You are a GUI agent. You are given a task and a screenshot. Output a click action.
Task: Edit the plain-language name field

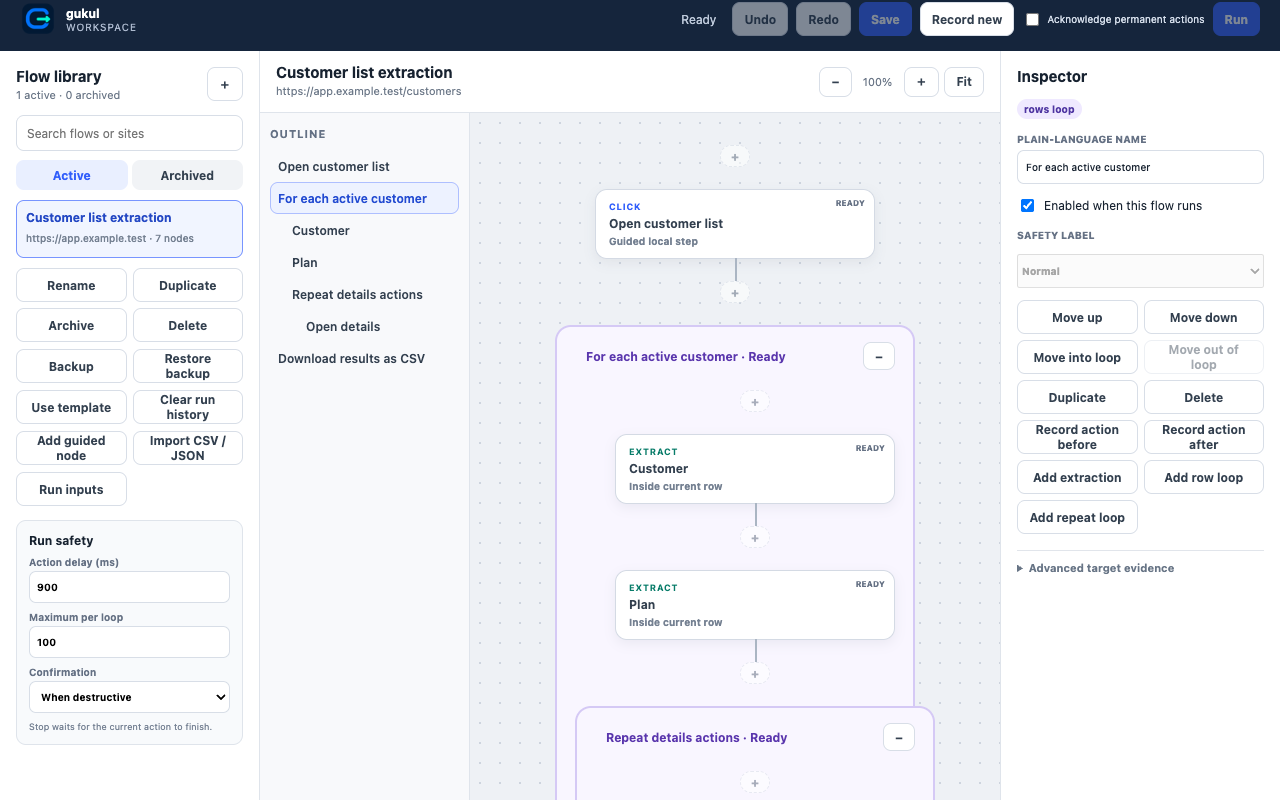[x=1140, y=167]
